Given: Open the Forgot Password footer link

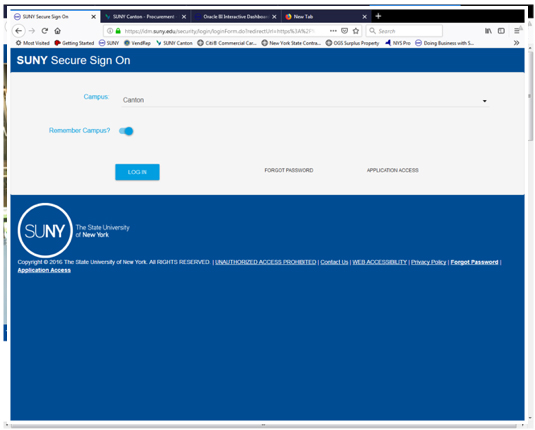Looking at the screenshot, I should pos(474,262).
